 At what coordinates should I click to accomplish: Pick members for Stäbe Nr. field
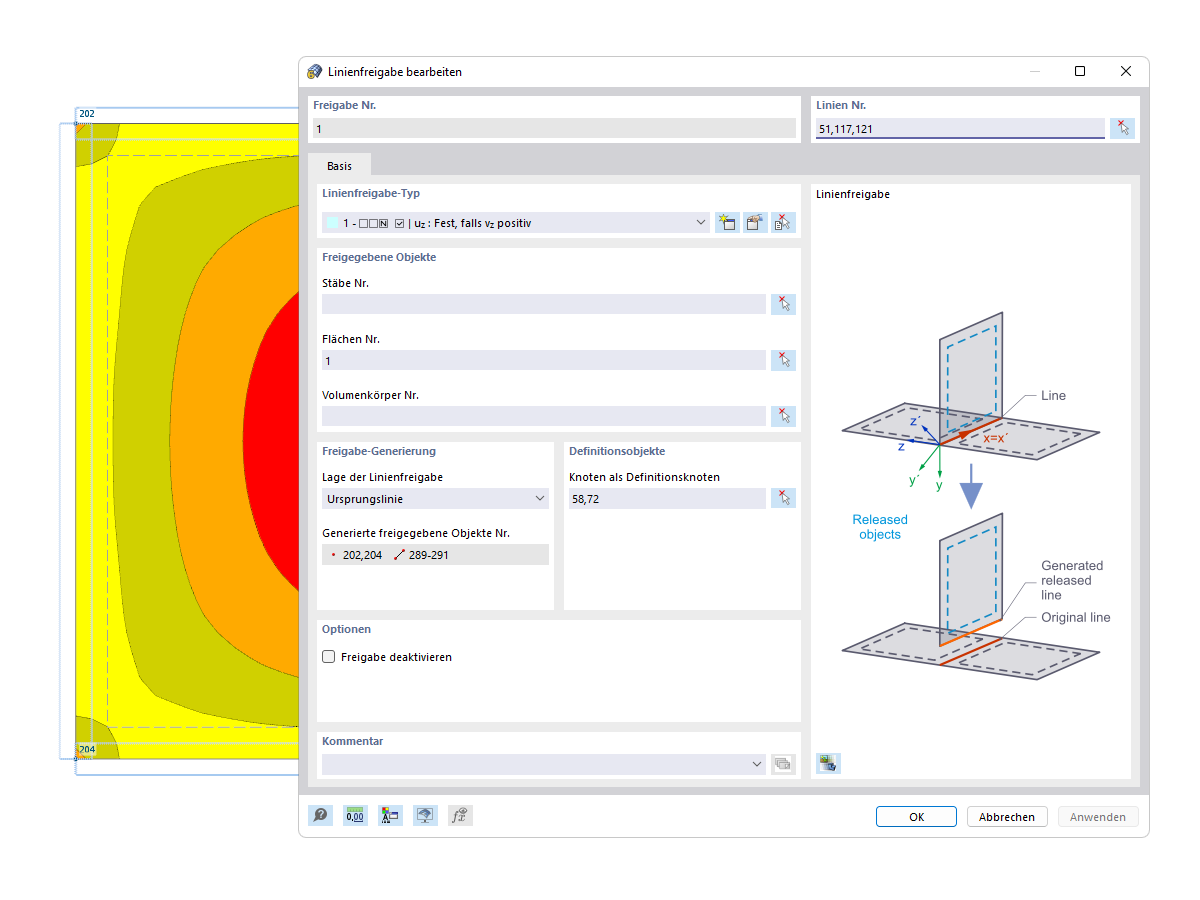783,304
